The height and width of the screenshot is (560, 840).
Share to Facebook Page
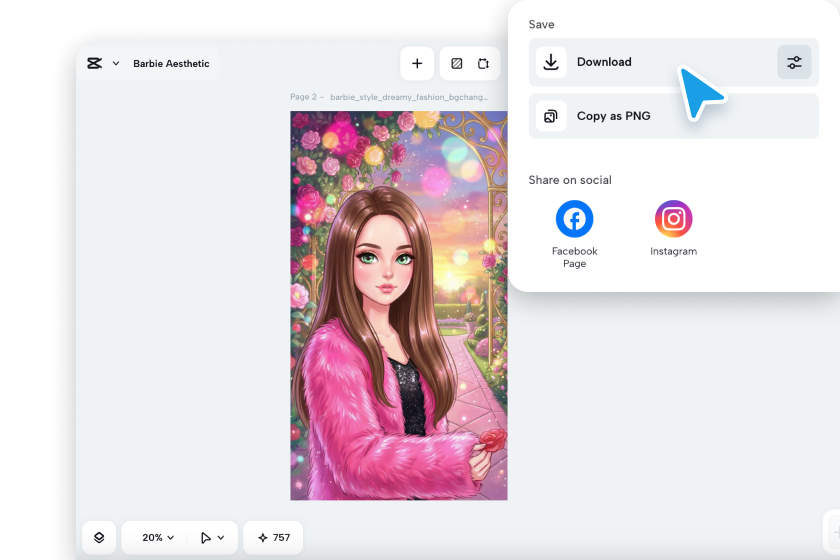click(x=574, y=219)
